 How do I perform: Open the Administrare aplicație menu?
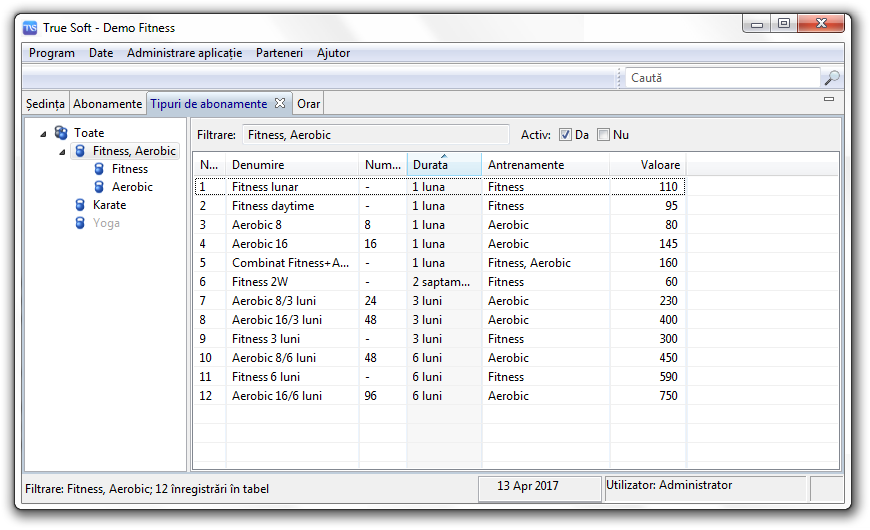(184, 53)
